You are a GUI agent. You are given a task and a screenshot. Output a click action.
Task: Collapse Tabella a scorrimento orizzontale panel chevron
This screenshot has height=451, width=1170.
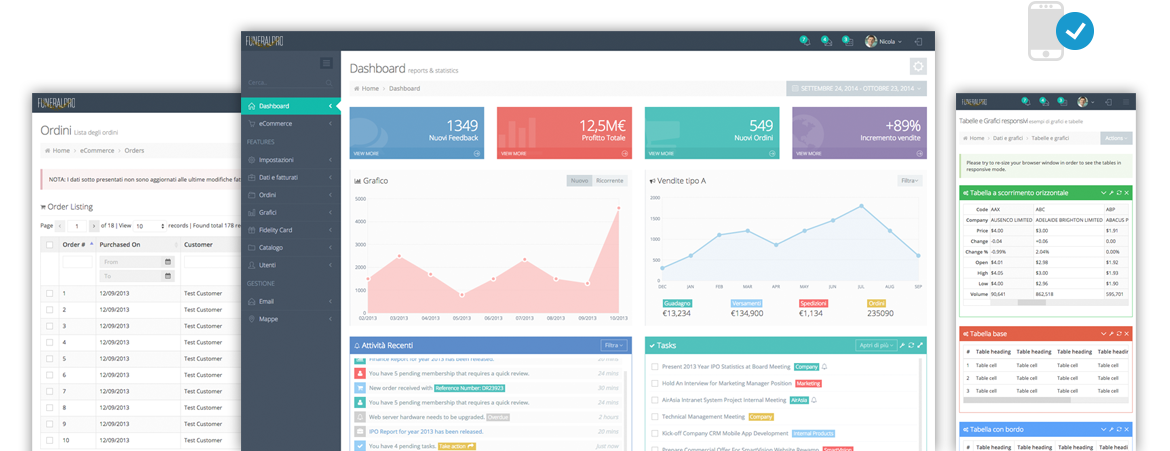pos(1104,193)
